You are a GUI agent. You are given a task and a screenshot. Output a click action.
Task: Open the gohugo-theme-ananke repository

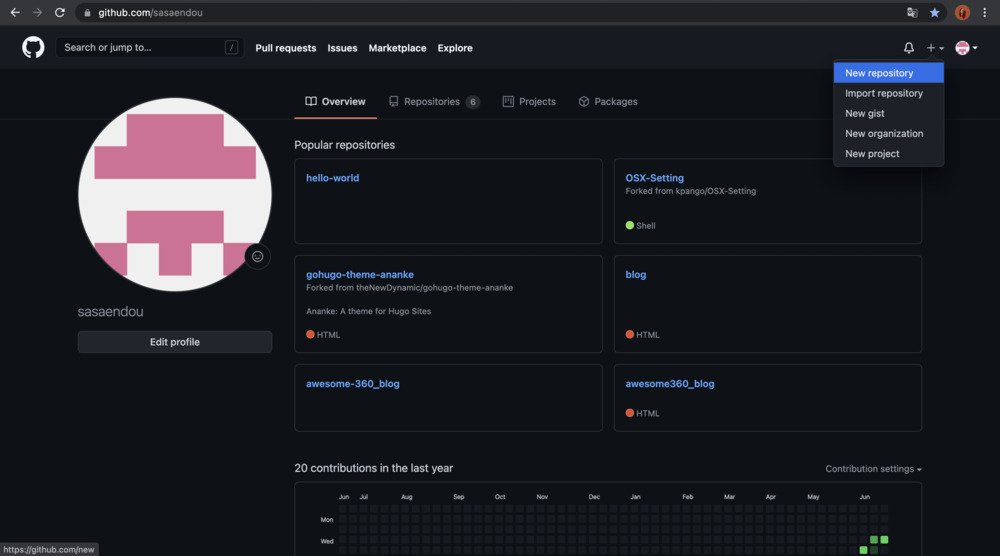point(360,274)
